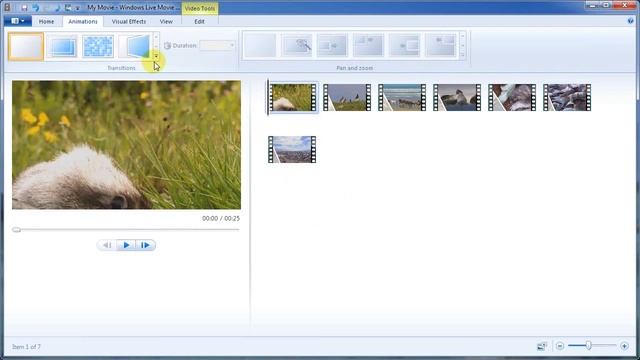The height and width of the screenshot is (360, 640).
Task: Select the first grass clip on the storyboard
Action: click(292, 98)
